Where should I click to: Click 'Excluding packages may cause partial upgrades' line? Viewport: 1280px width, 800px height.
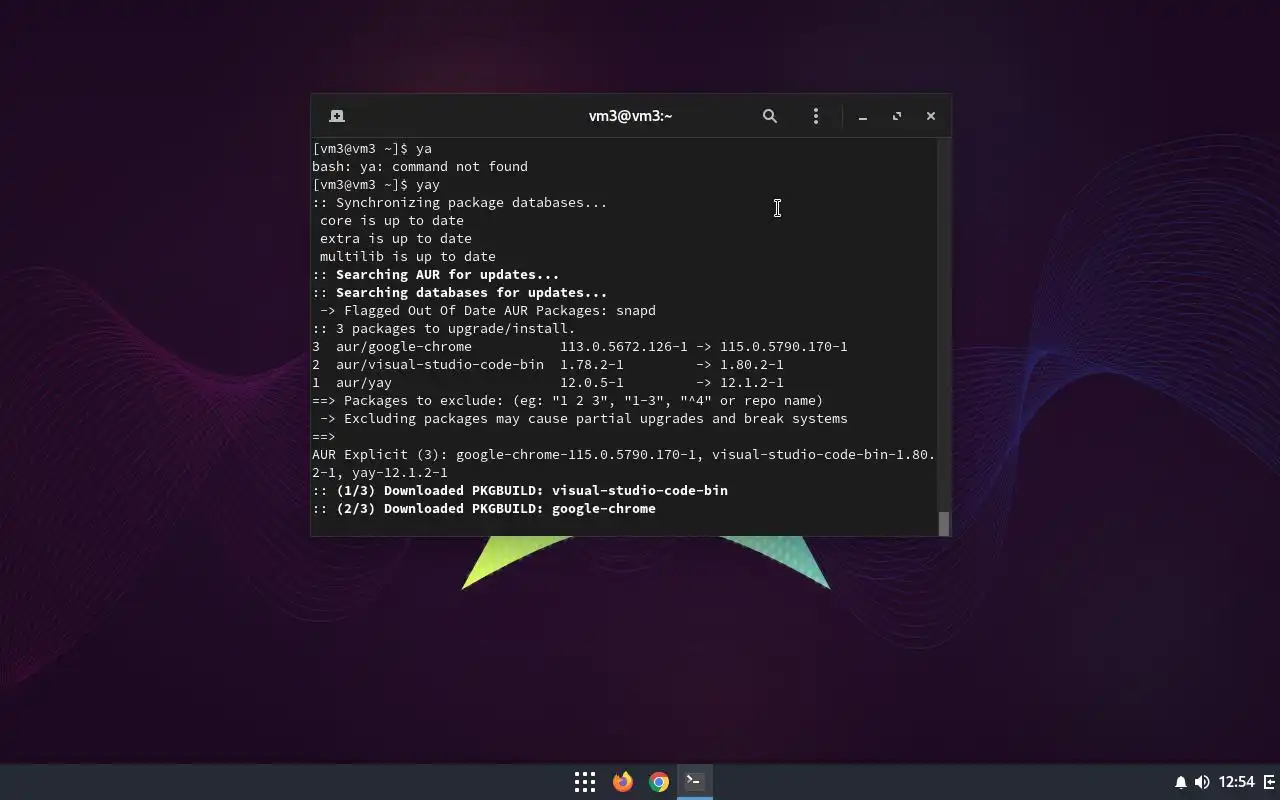584,419
